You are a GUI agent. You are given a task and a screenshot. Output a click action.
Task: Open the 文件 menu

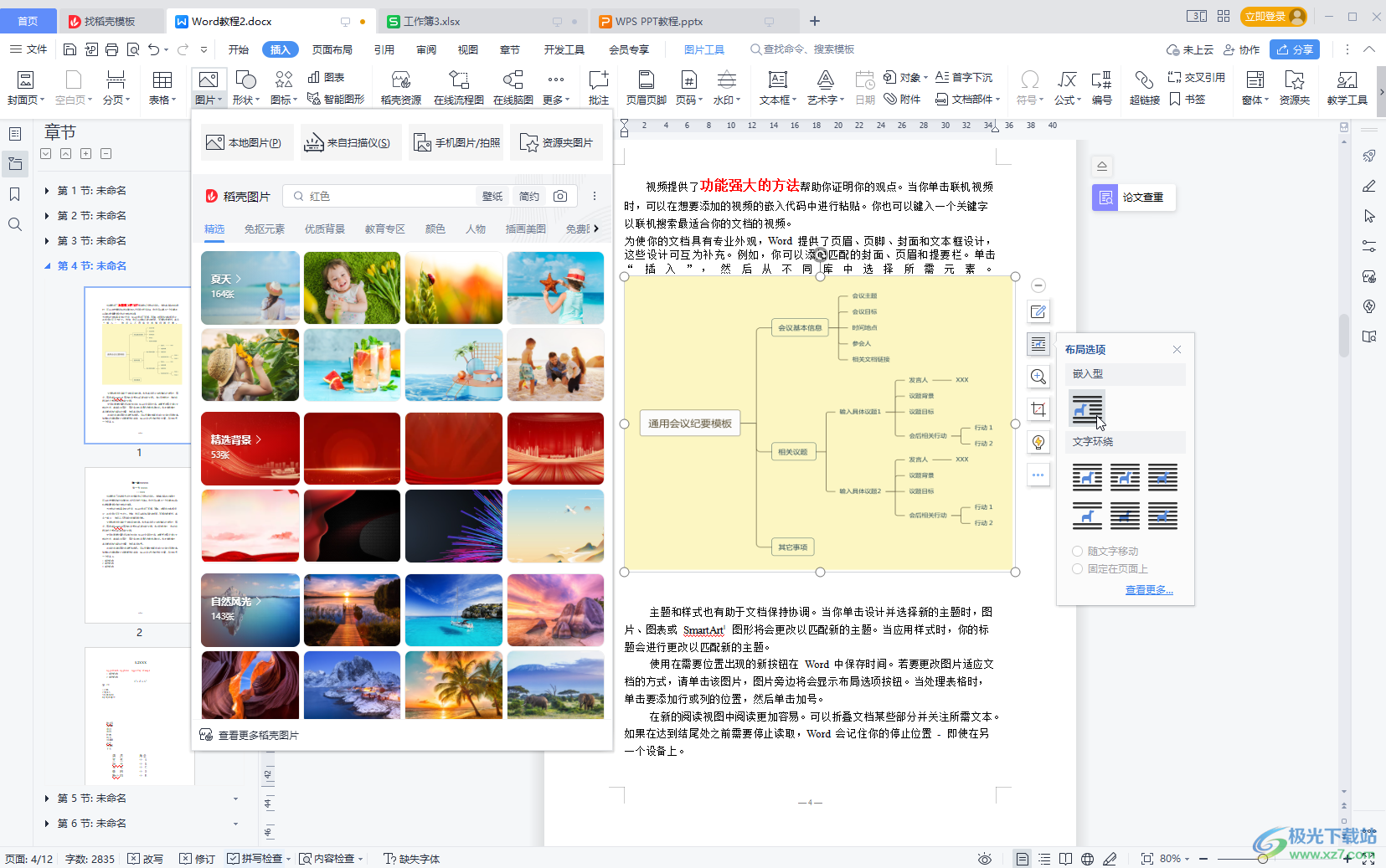pyautogui.click(x=28, y=49)
